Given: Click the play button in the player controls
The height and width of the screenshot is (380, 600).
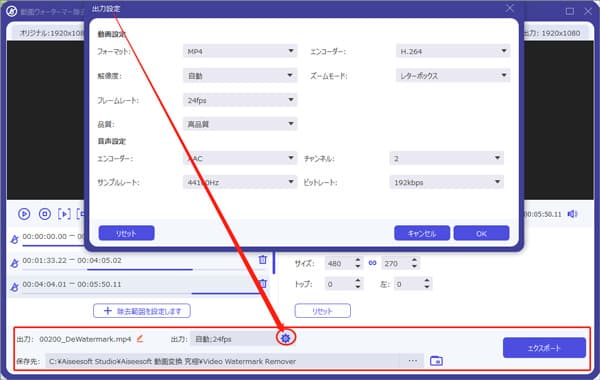Looking at the screenshot, I should click(24, 214).
